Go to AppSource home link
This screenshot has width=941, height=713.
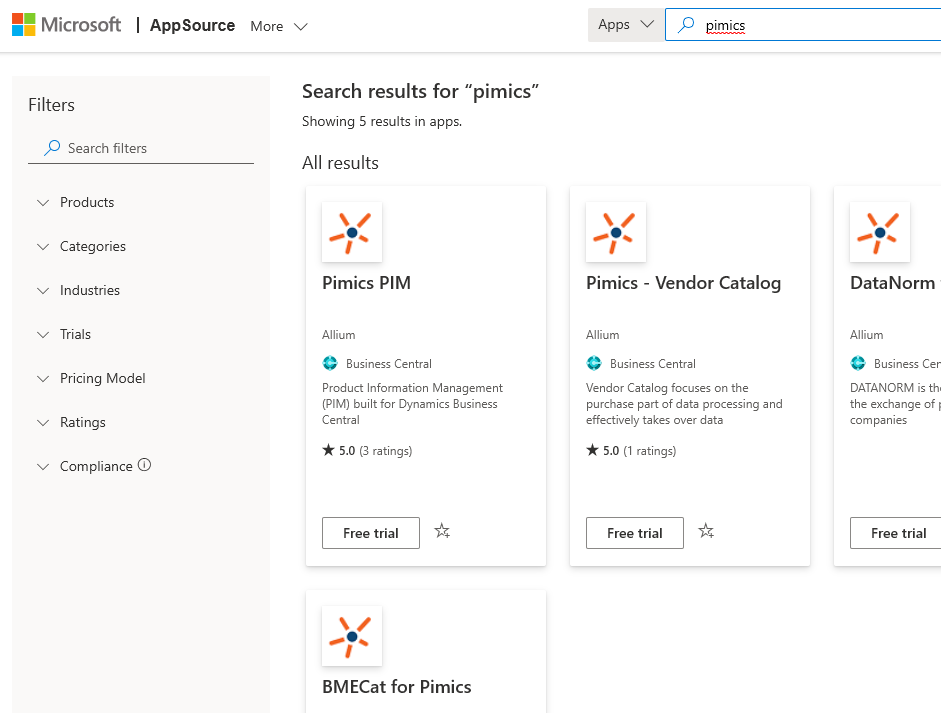coord(193,25)
